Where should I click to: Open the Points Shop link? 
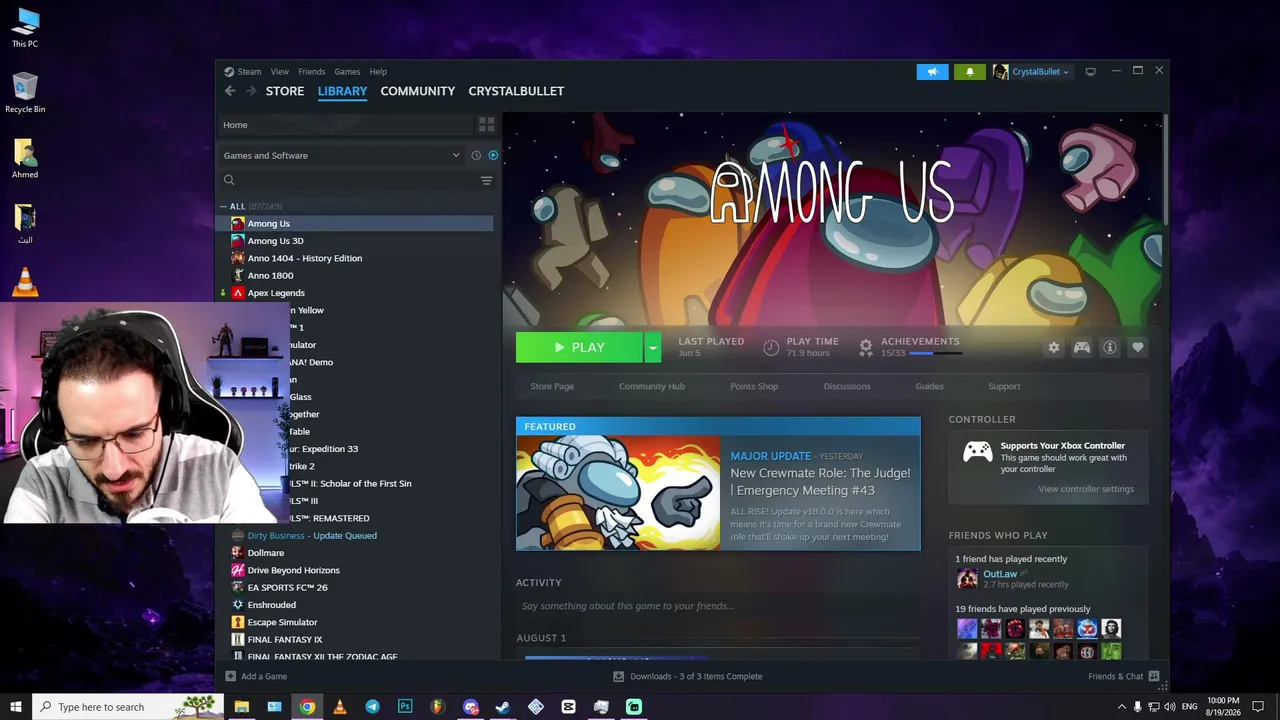pos(754,386)
